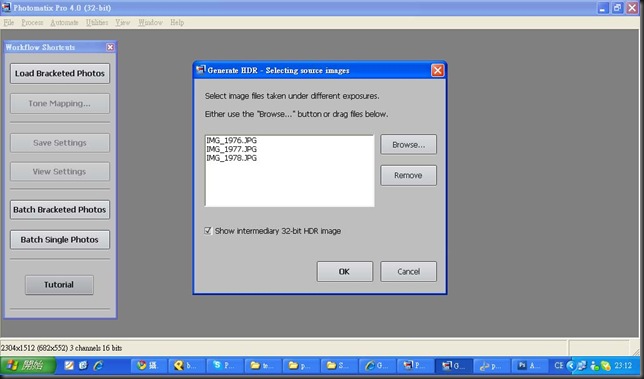
Task: Launch Internet Explorer from quick launch
Action: [98, 365]
